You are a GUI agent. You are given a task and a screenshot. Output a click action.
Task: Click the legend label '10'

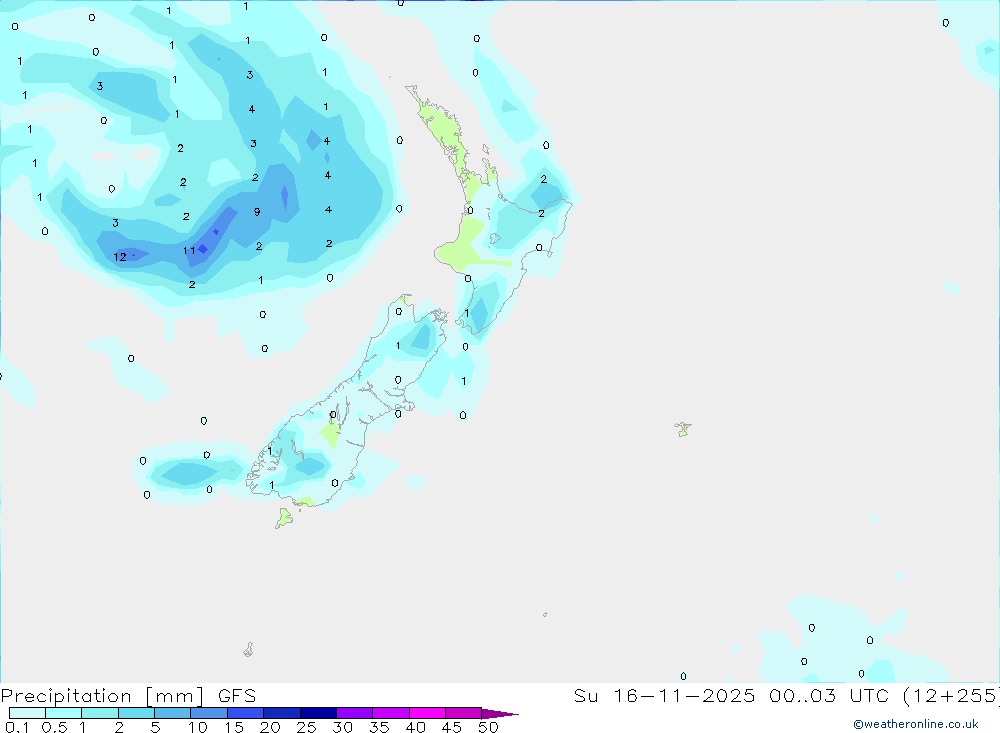[198, 727]
